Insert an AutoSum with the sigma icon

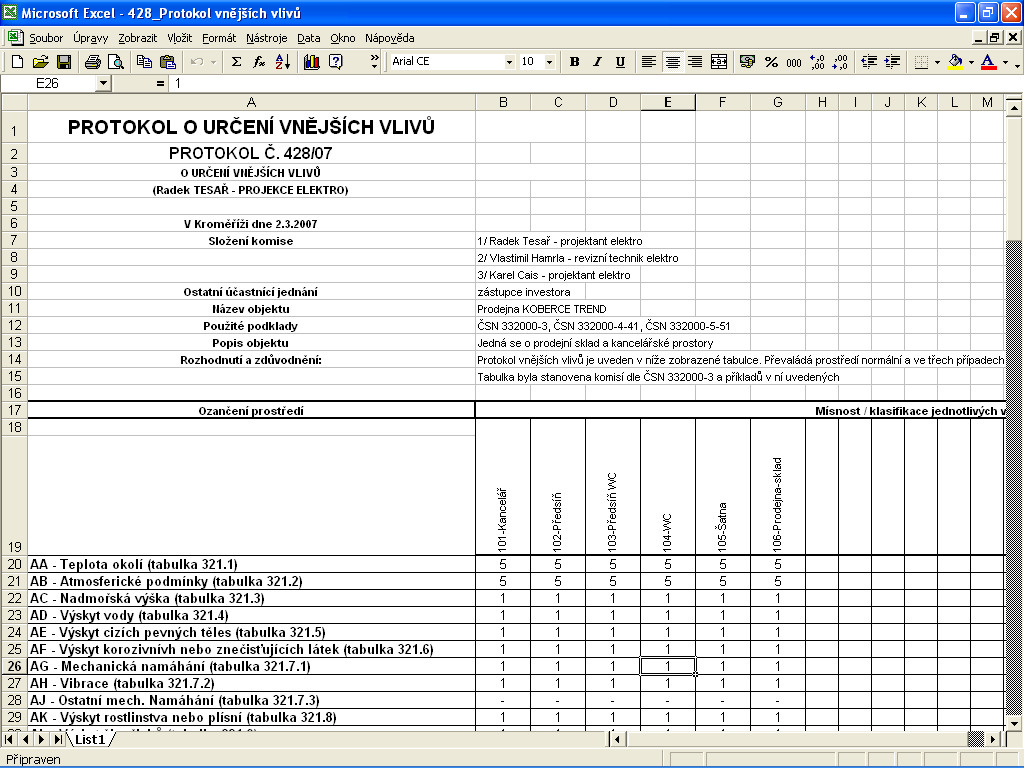point(236,61)
